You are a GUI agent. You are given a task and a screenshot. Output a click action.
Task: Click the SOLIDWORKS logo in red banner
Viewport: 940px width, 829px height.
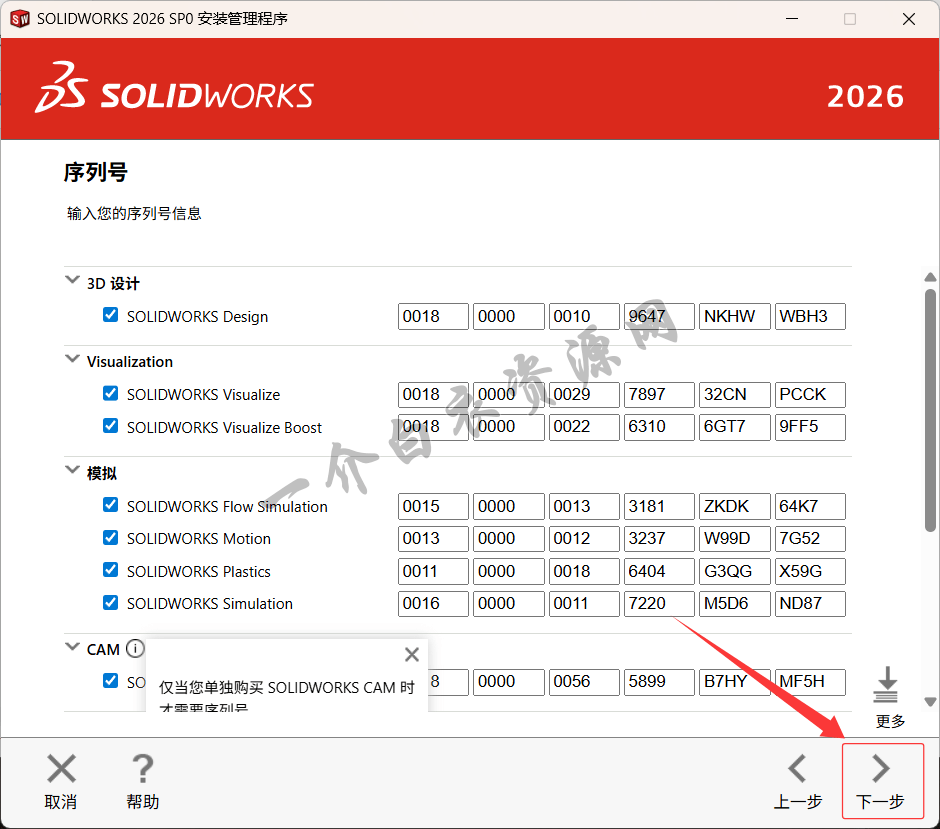point(175,89)
